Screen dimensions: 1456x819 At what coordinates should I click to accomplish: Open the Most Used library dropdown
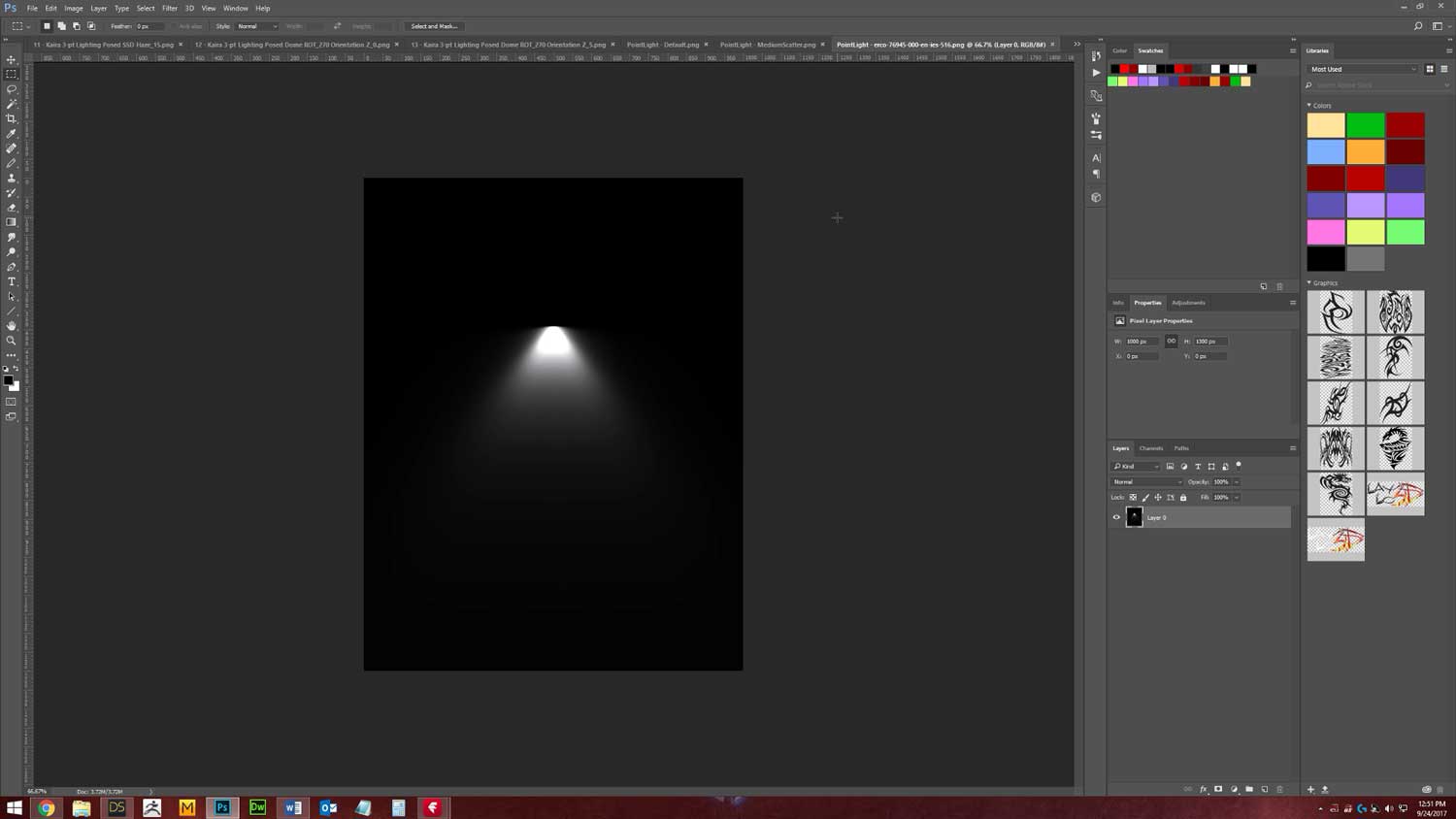click(x=1363, y=69)
